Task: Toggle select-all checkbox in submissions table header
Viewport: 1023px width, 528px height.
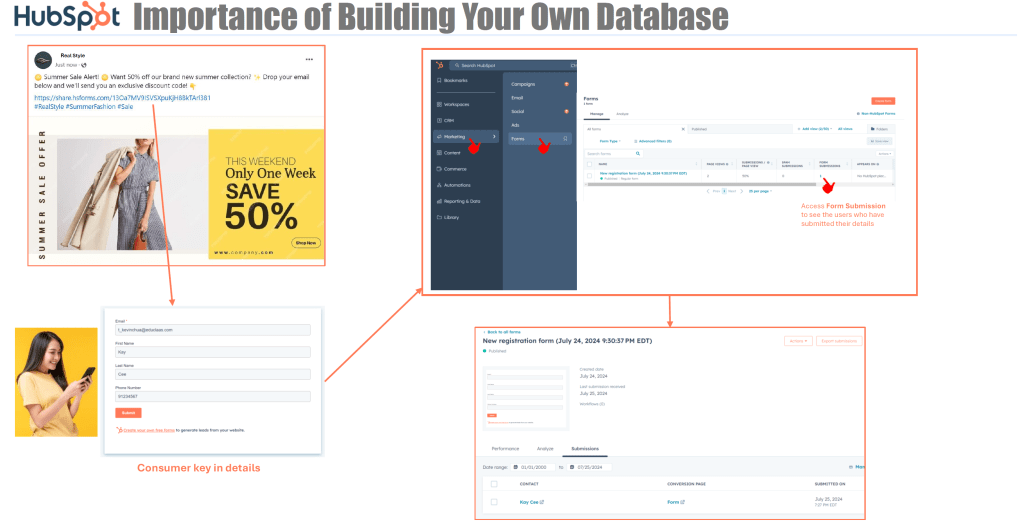Action: pos(494,484)
